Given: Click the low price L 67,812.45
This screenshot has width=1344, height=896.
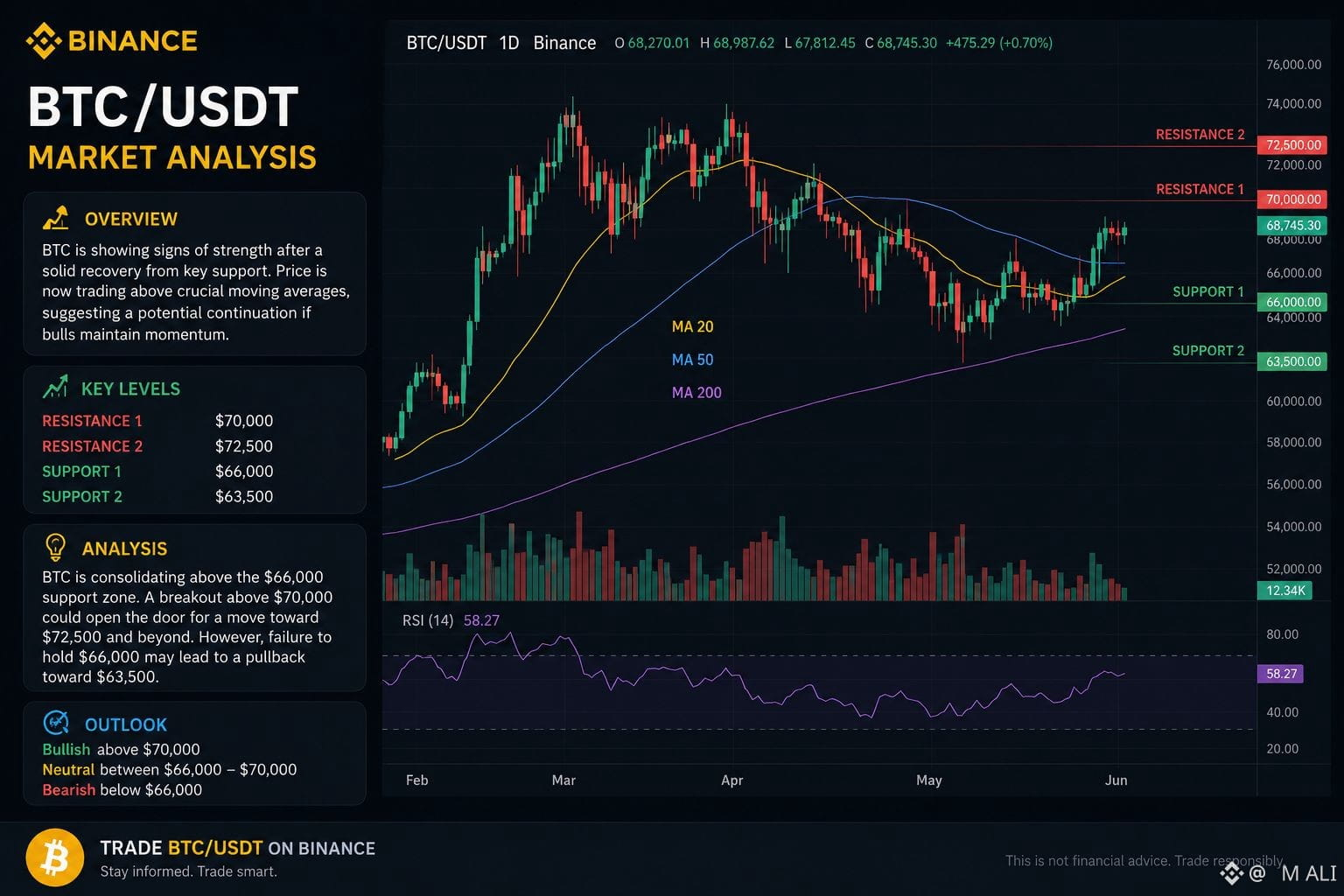Looking at the screenshot, I should (x=819, y=43).
